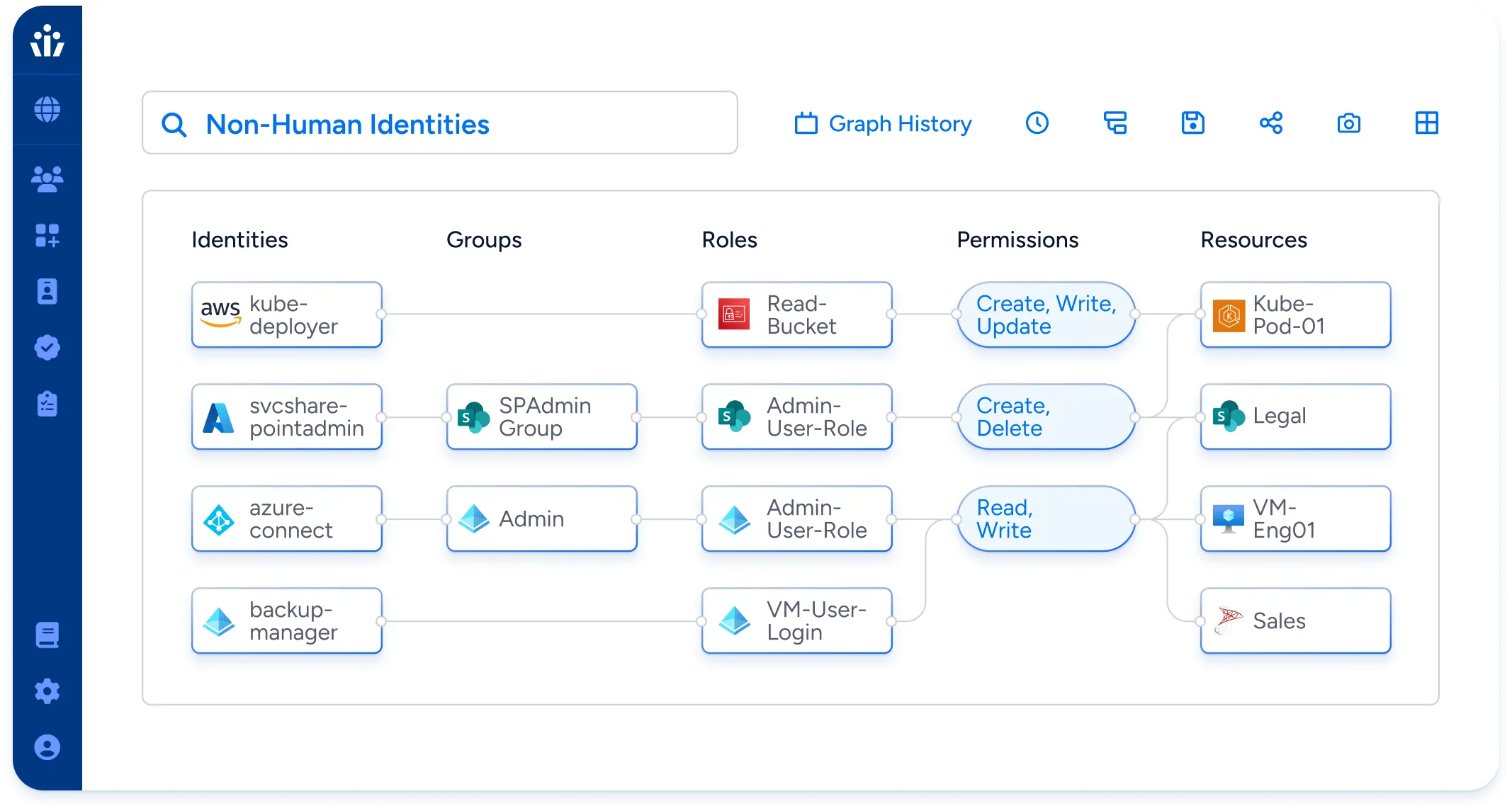Click the Kube-Pod-01 resource node
The height and width of the screenshot is (811, 1512).
tap(1295, 314)
